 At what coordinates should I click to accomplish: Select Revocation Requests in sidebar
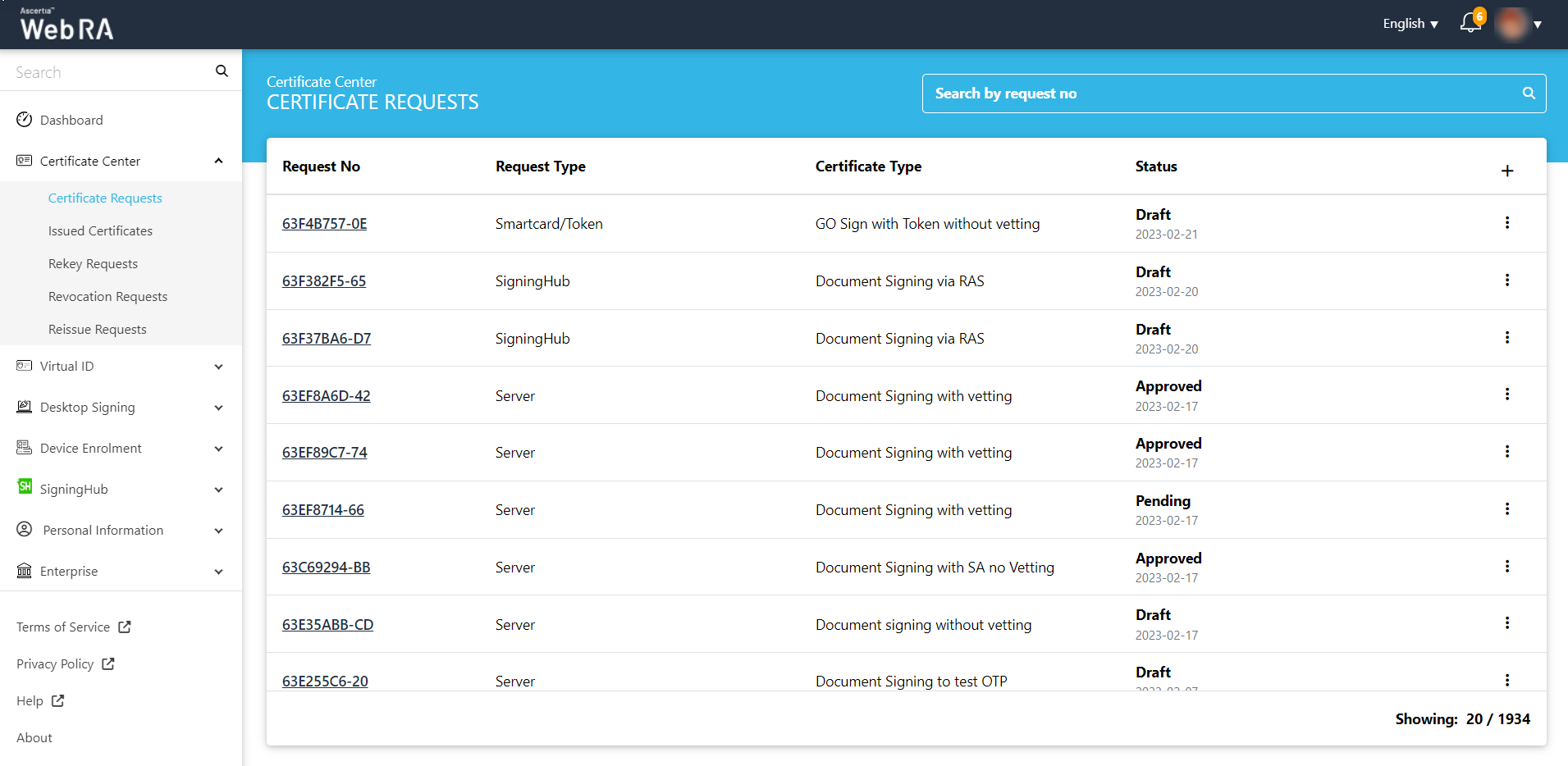coord(107,297)
